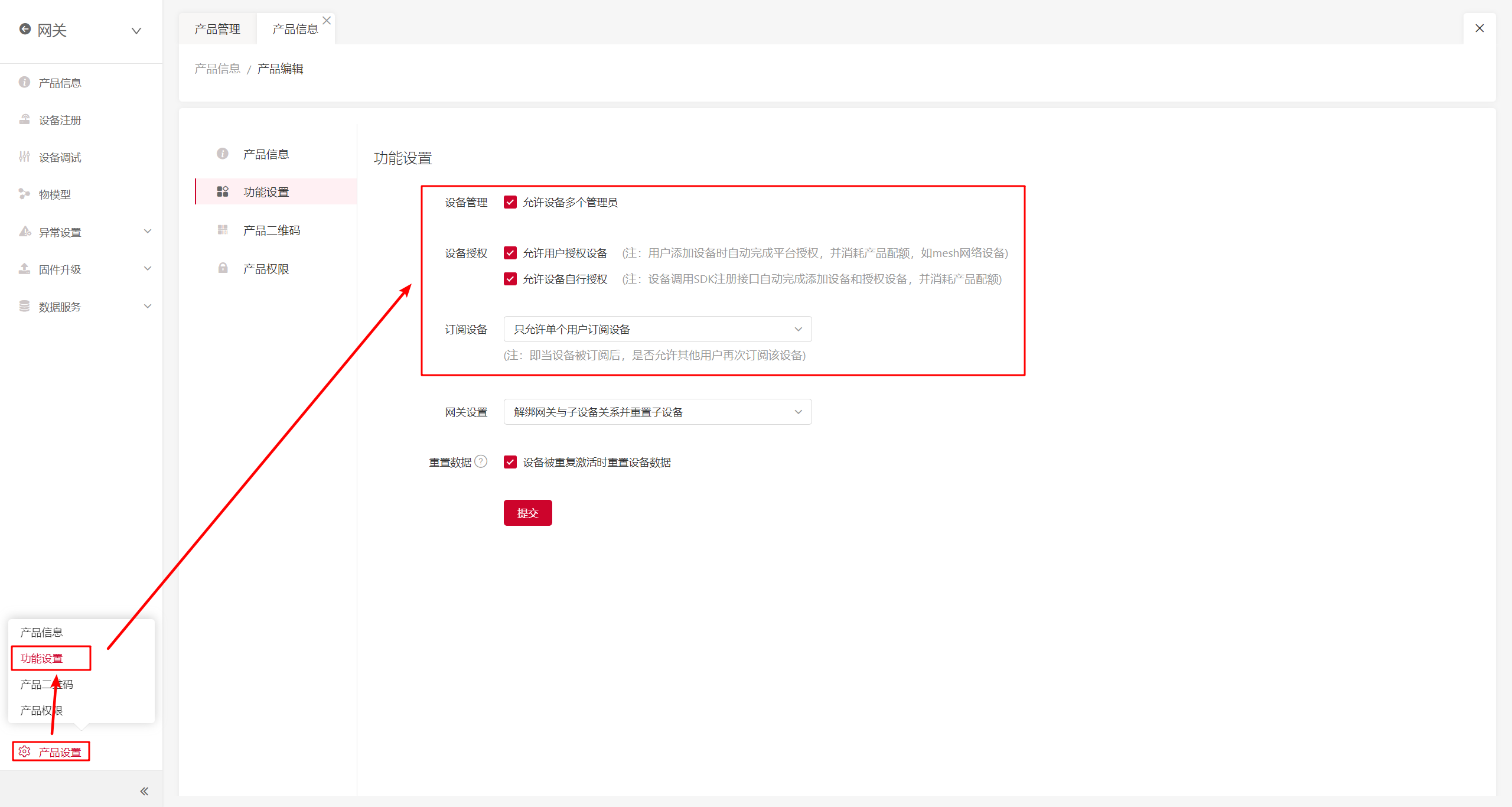This screenshot has height=807, width=1512.
Task: Open the 网关设置 dropdown
Action: 657,412
